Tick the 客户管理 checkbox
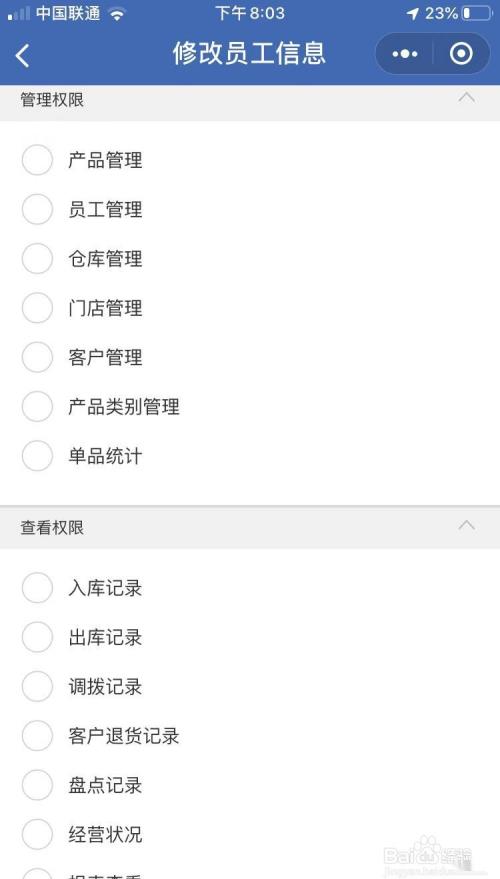The width and height of the screenshot is (500, 879). (37, 357)
